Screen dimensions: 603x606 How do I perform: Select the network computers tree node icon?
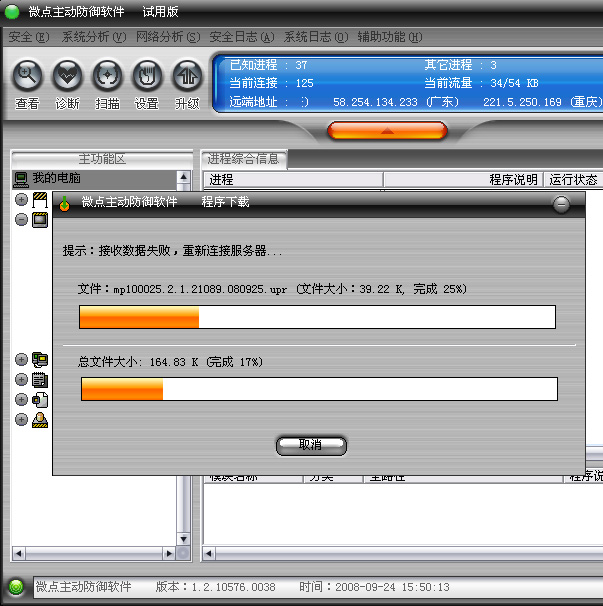(40, 359)
